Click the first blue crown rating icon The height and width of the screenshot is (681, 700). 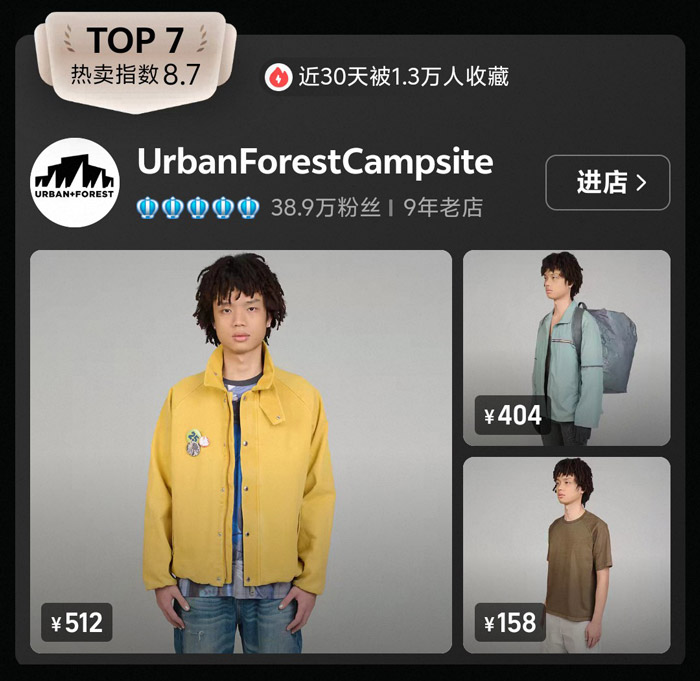146,208
